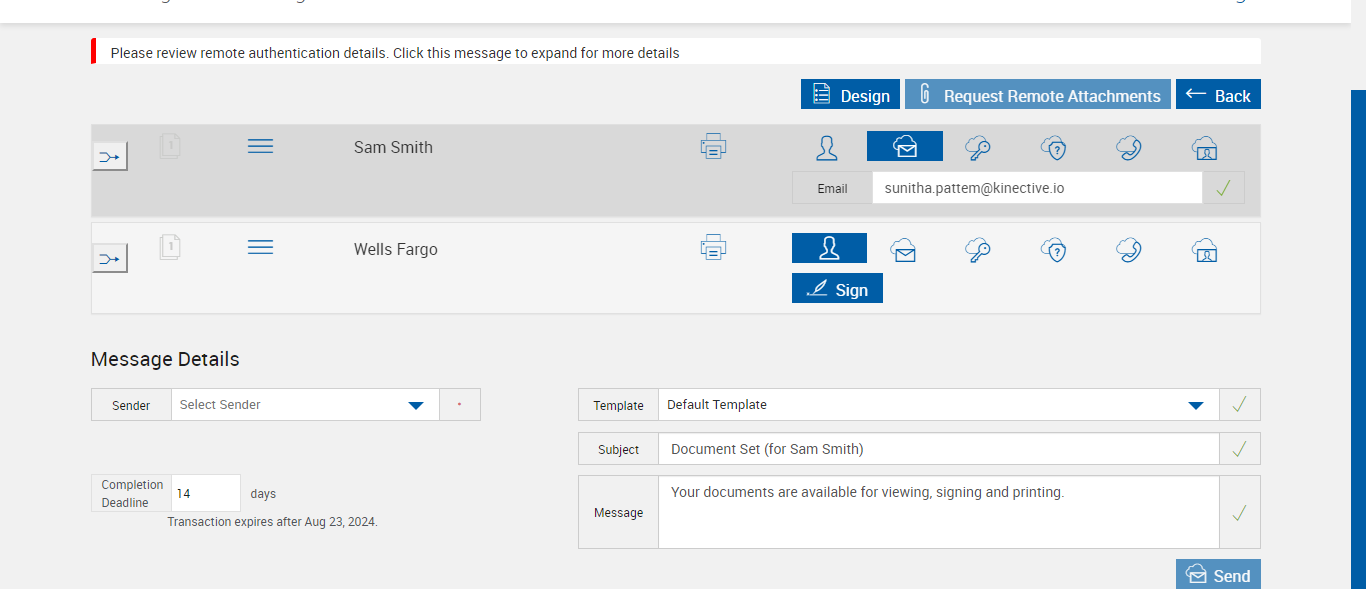Choose password key authentication for Sam Smith
The width and height of the screenshot is (1366, 589).
[x=978, y=148]
